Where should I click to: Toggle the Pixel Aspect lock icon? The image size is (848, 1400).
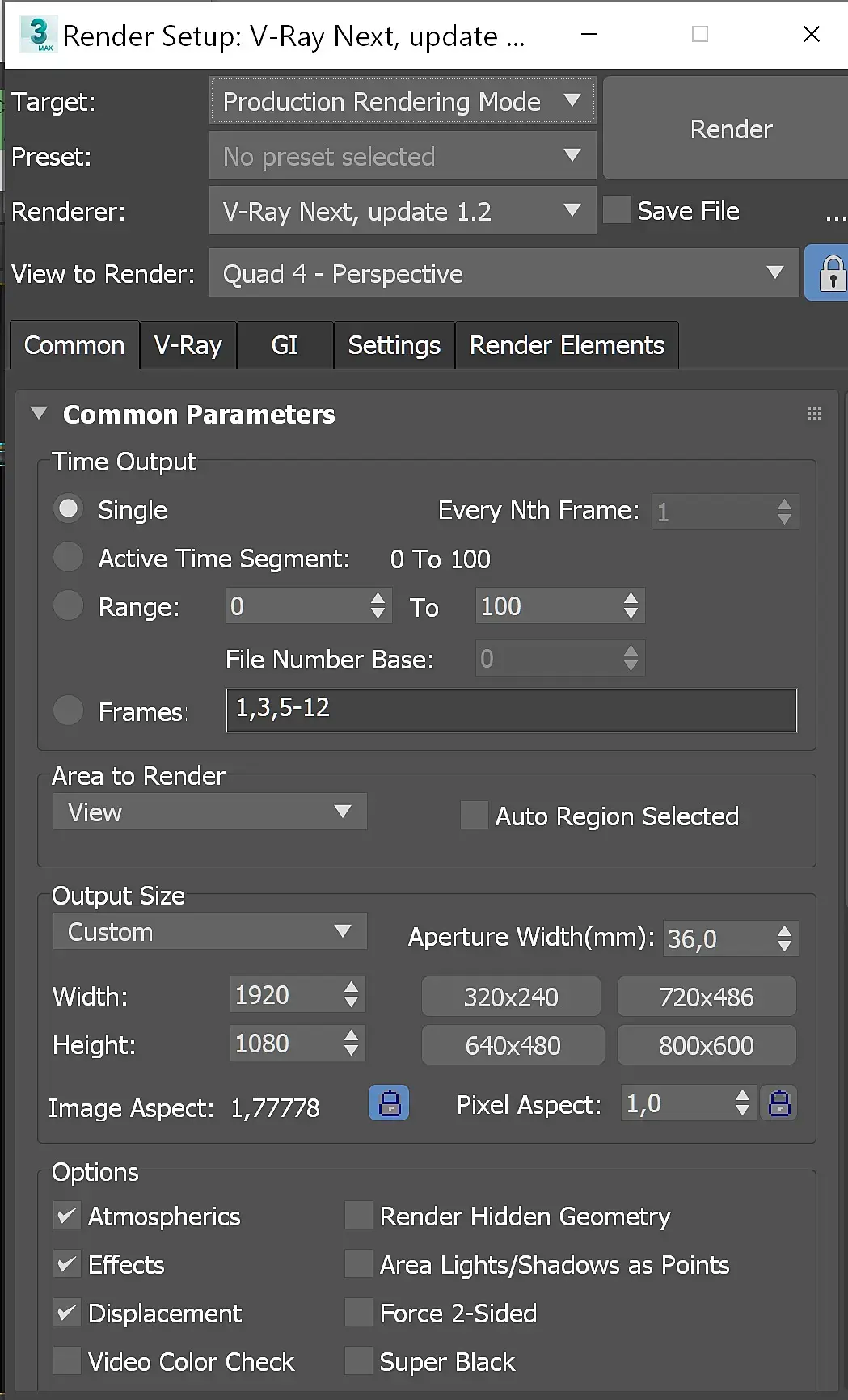pos(779,1103)
